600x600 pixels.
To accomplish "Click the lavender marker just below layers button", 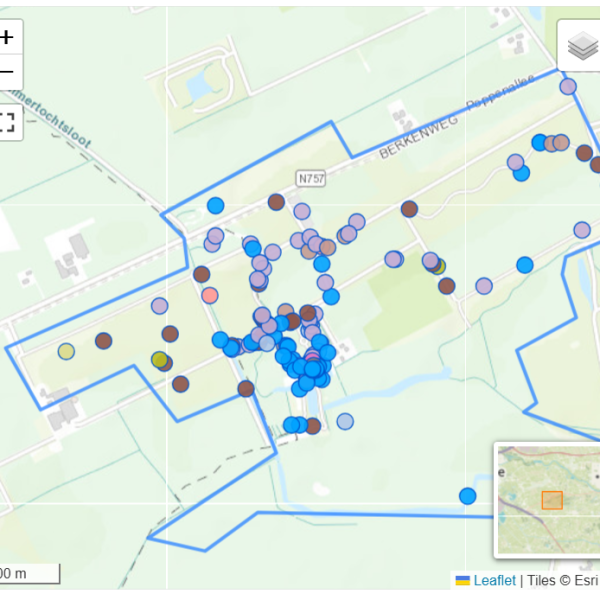I will click(x=568, y=87).
